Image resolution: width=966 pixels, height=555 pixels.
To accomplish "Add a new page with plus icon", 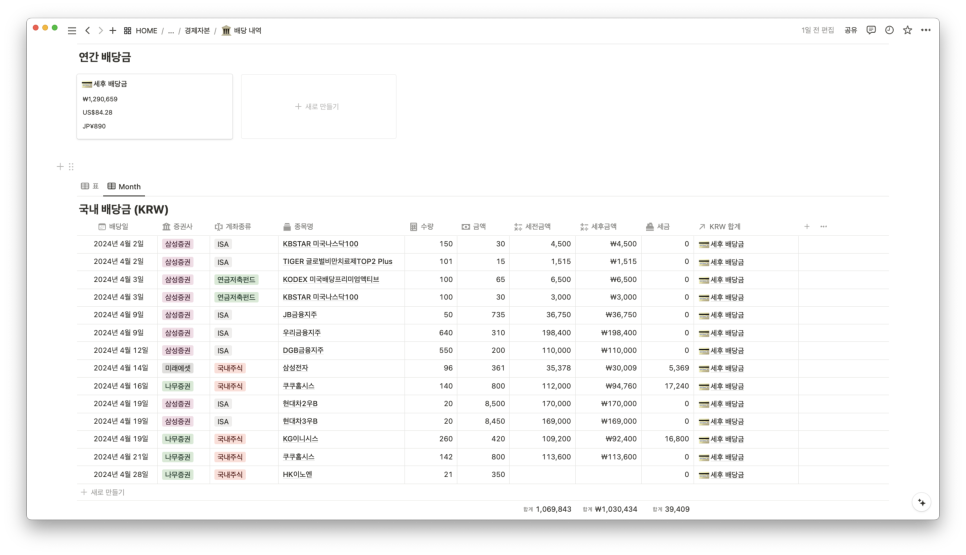I will [x=113, y=30].
